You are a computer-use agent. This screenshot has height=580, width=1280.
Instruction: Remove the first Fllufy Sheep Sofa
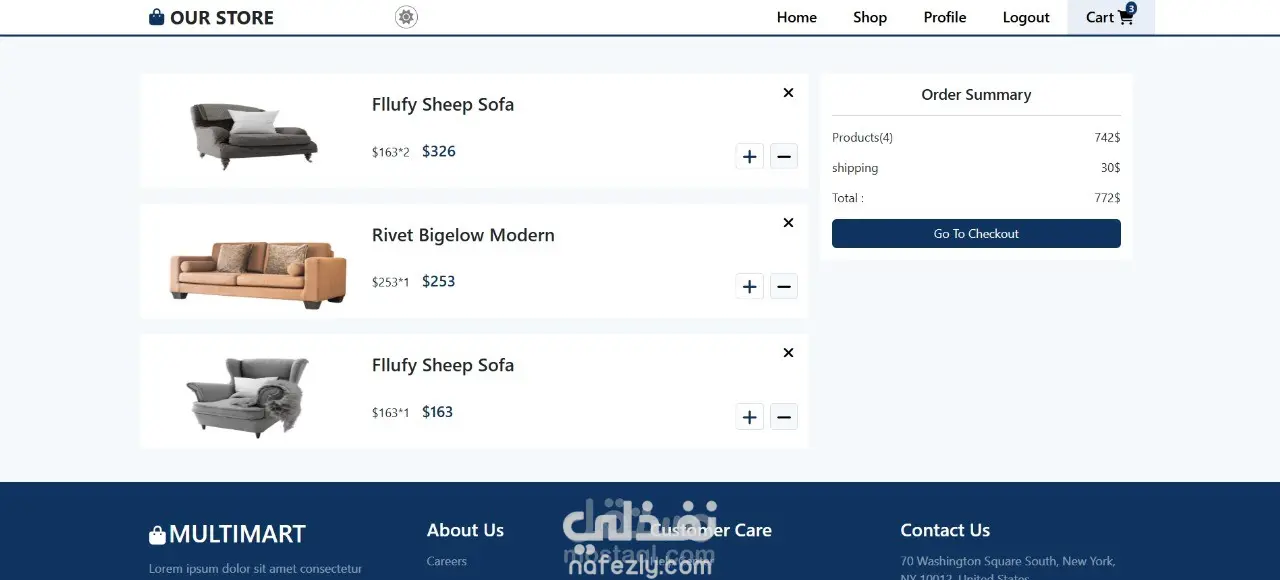(x=788, y=93)
